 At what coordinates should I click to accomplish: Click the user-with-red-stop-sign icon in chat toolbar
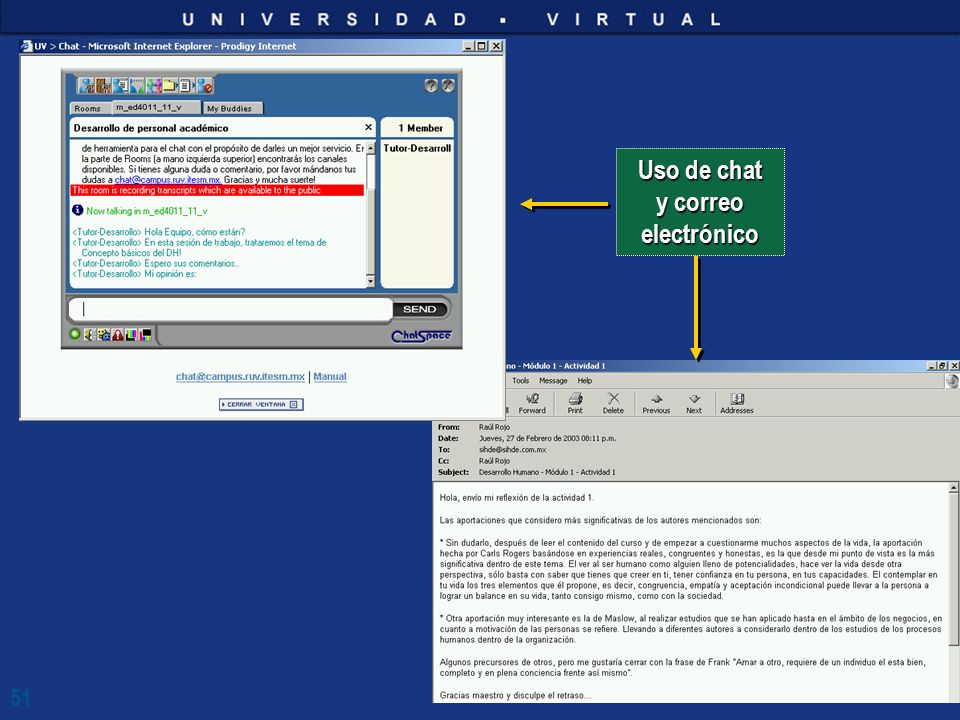[x=204, y=86]
